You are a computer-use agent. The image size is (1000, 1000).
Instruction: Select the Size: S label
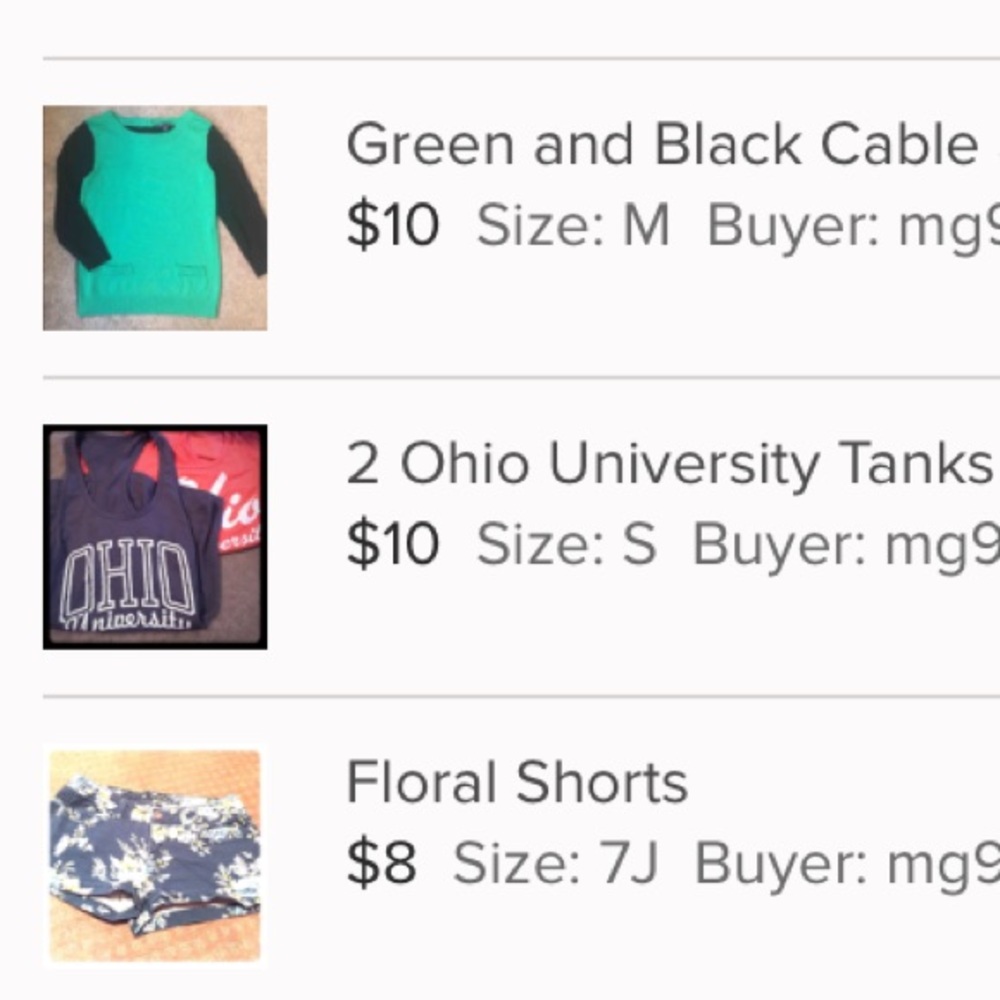click(x=566, y=545)
